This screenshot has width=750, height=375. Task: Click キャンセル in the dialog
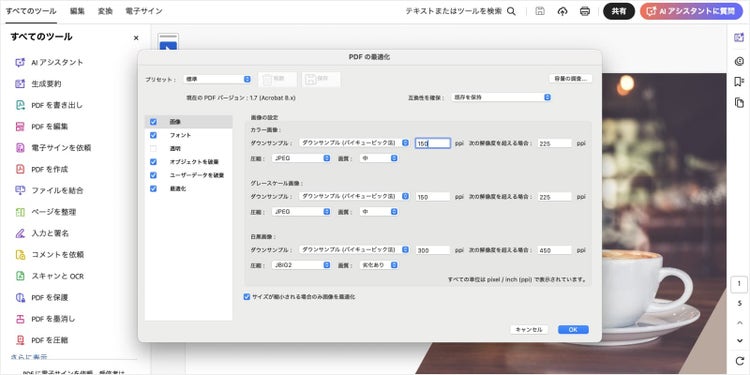(x=529, y=330)
